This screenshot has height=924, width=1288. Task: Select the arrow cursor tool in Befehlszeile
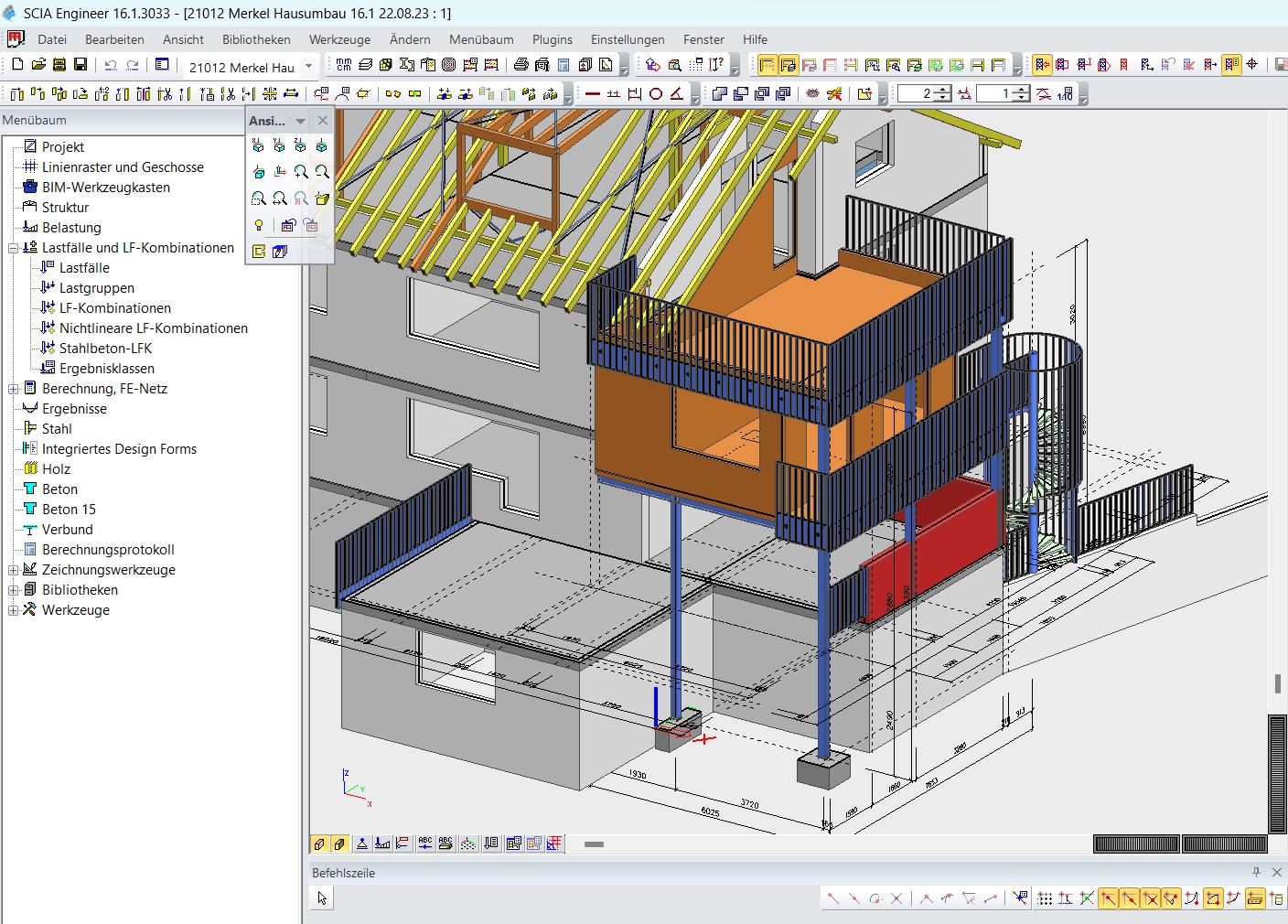[x=322, y=898]
